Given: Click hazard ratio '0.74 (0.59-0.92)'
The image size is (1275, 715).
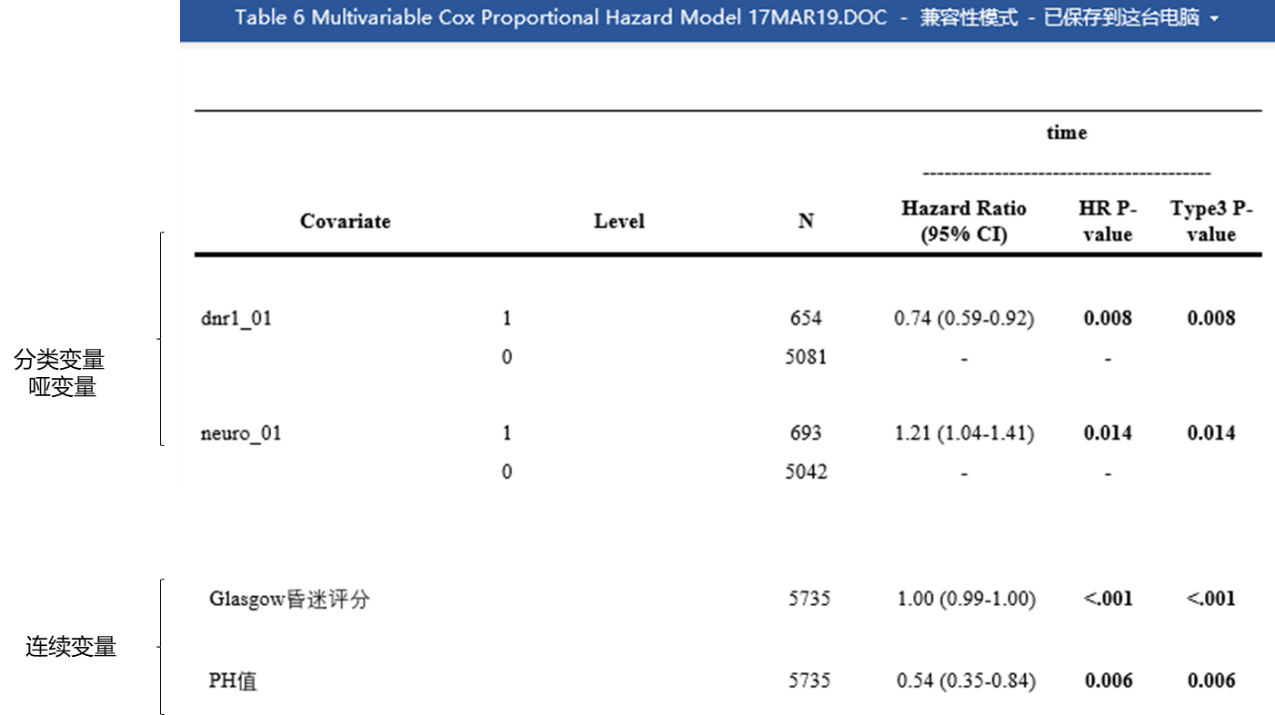Looking at the screenshot, I should pyautogui.click(x=964, y=318).
